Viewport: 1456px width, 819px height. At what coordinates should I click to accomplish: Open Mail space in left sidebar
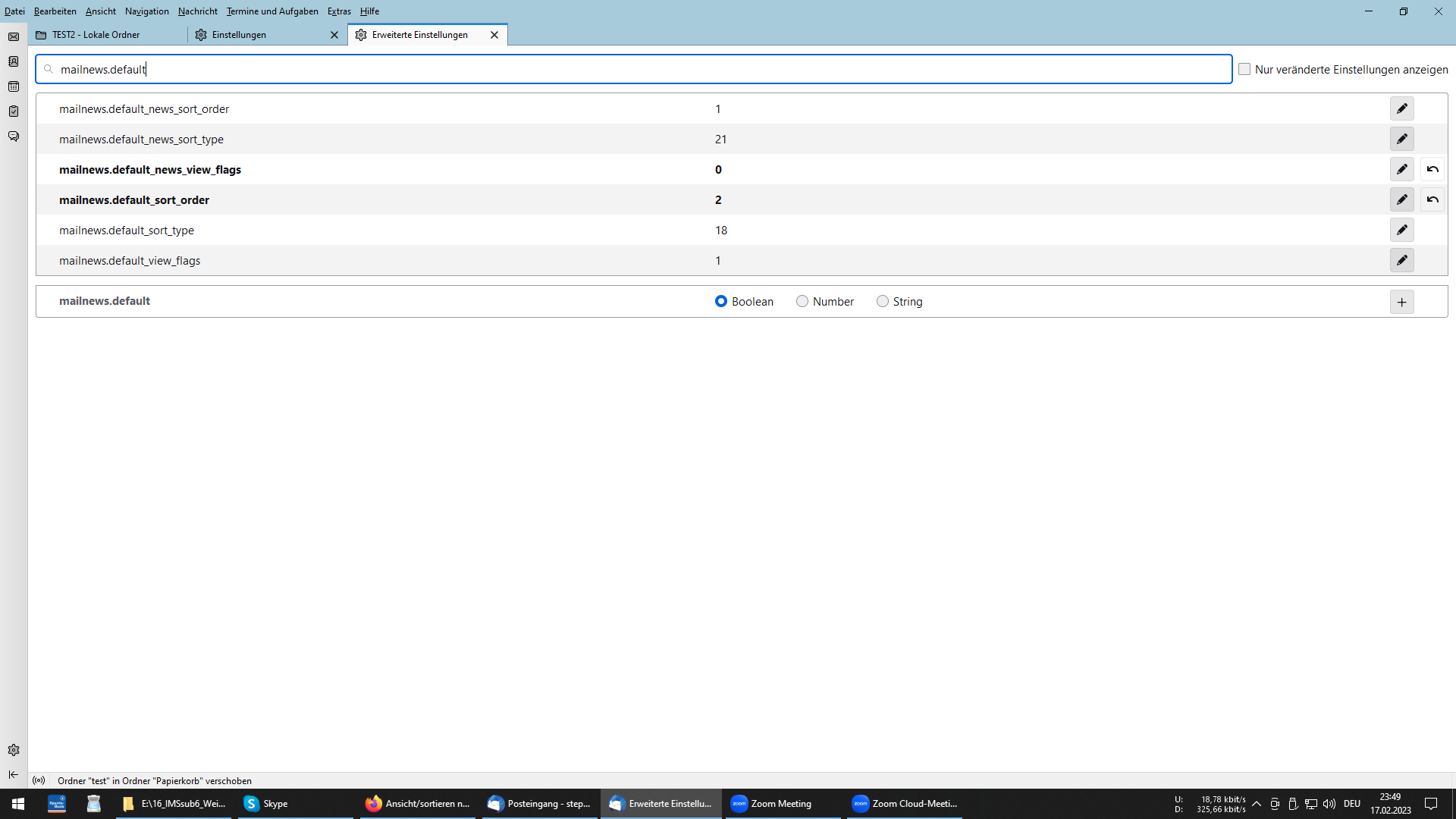(x=14, y=36)
